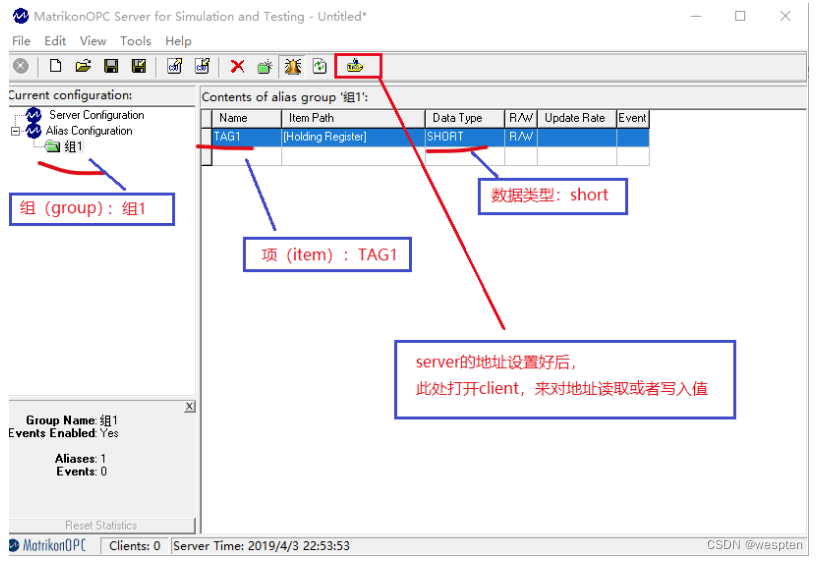Save the configuration with the floppy icon
The width and height of the screenshot is (818, 561).
click(111, 66)
